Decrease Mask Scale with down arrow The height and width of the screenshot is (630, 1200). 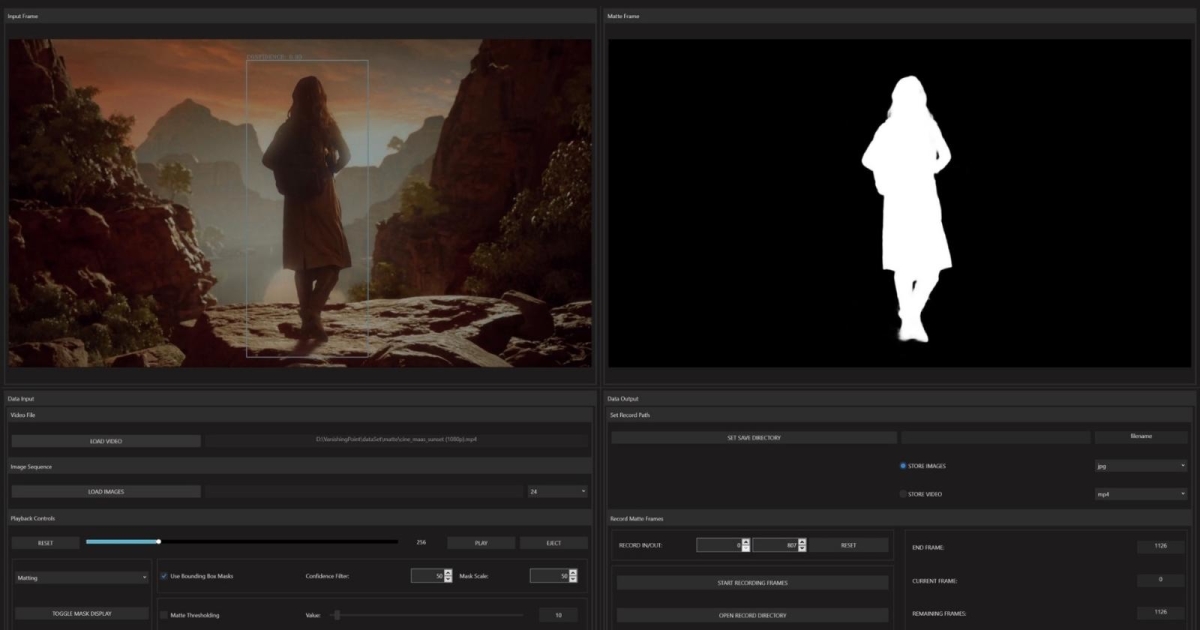[573, 580]
